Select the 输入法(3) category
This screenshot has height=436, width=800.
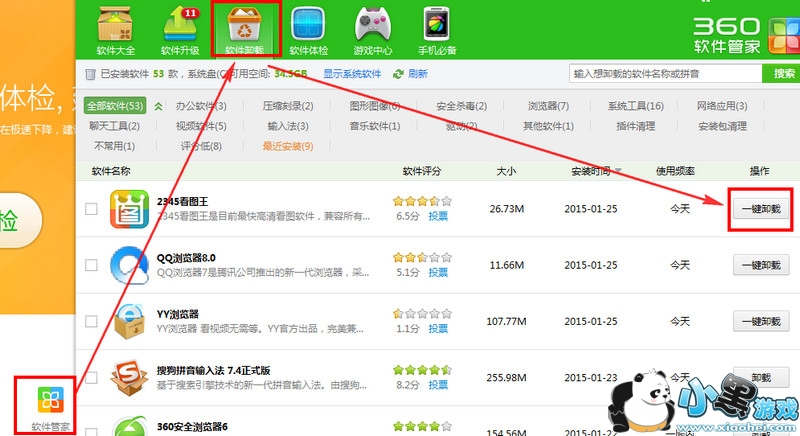pos(288,126)
